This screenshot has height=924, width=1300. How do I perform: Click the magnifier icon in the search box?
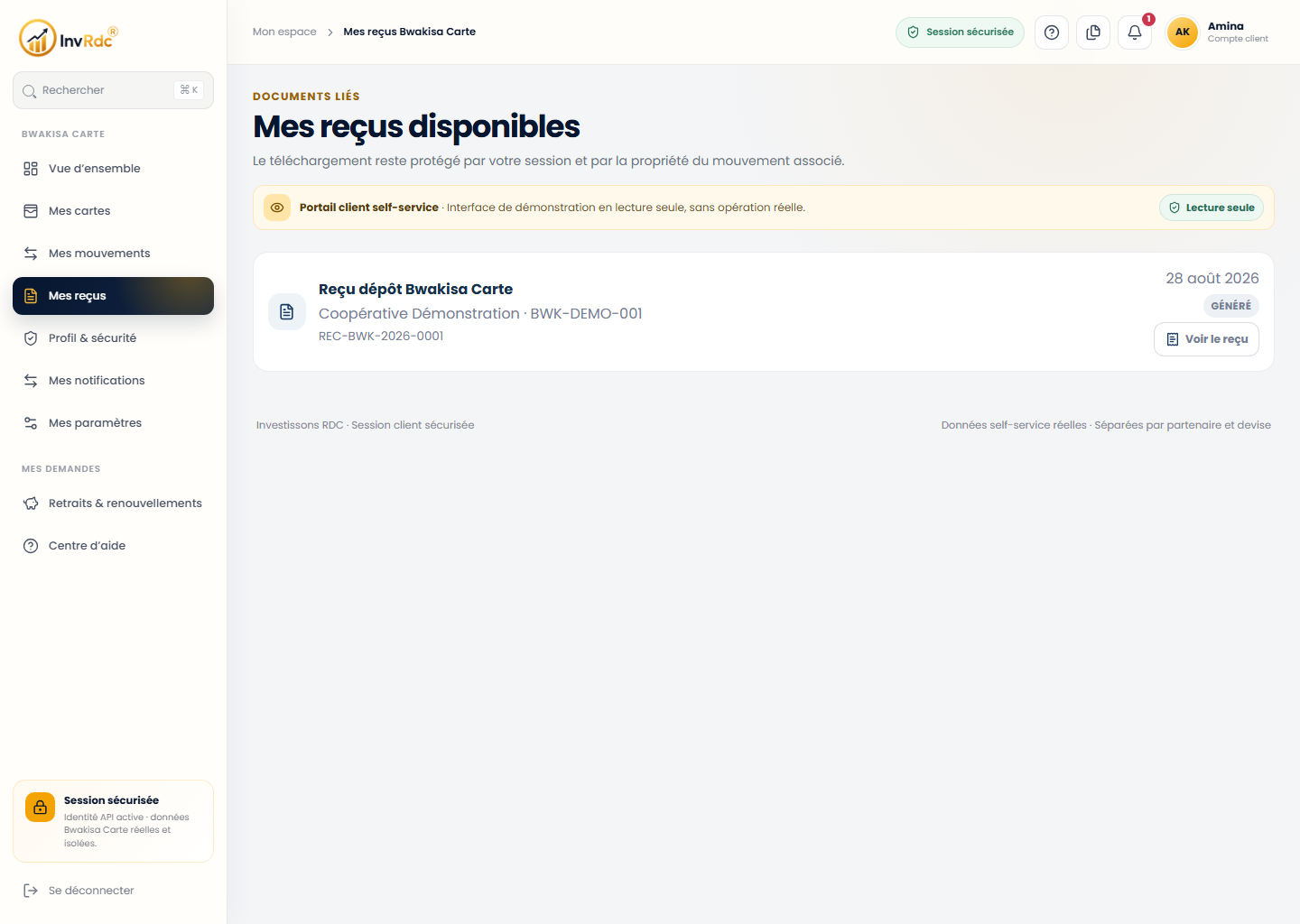[x=29, y=91]
